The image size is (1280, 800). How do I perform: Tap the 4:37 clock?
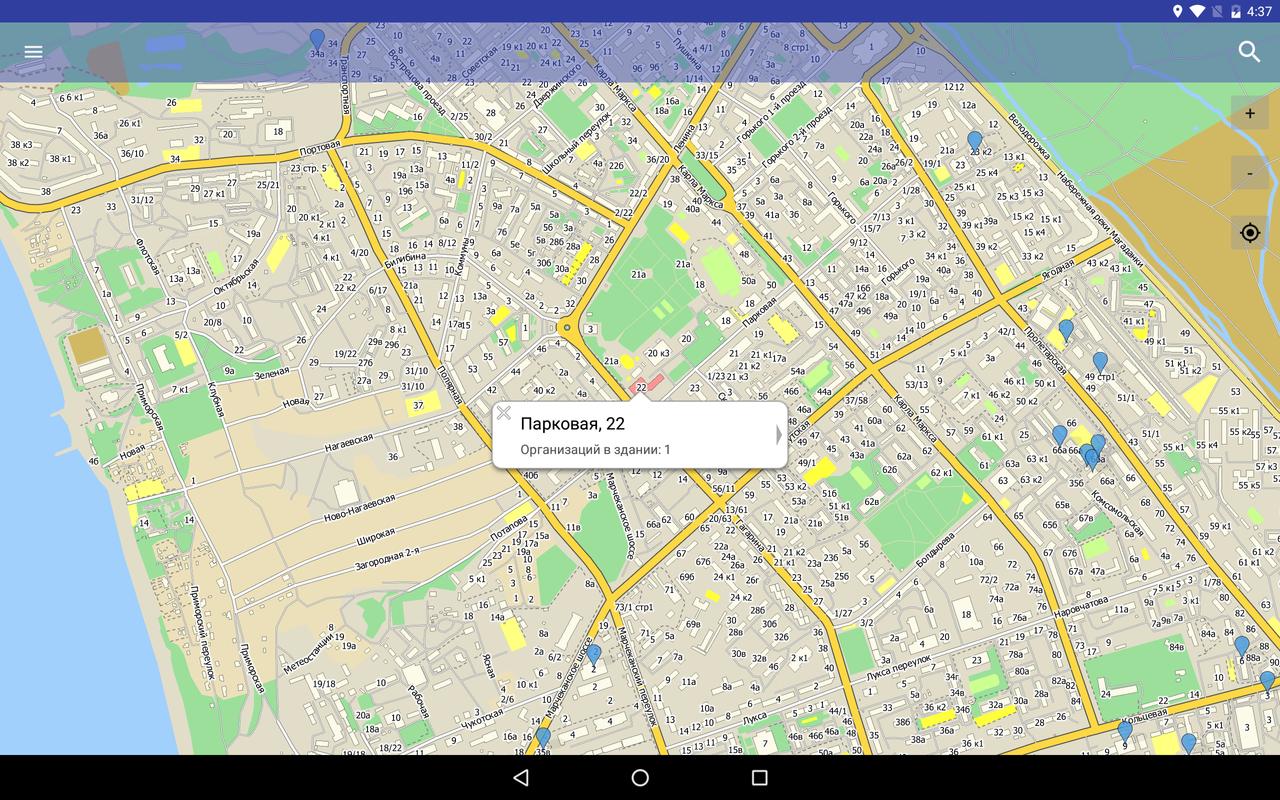coord(1259,11)
